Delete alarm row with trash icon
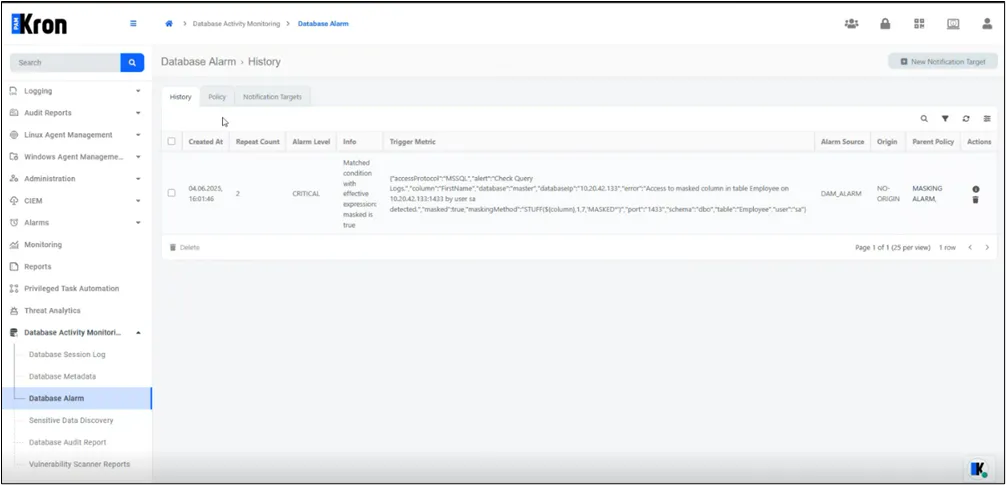Image resolution: width=1006 pixels, height=485 pixels. (x=976, y=200)
